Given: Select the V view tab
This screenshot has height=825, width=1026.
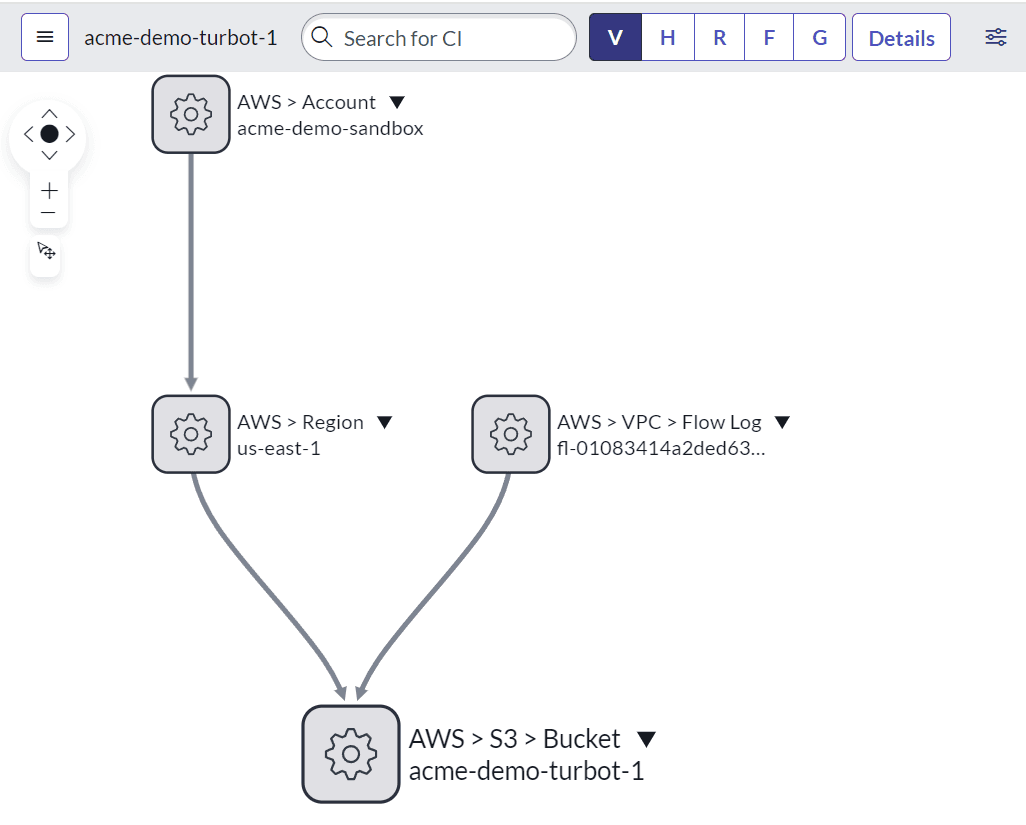Looking at the screenshot, I should [614, 37].
